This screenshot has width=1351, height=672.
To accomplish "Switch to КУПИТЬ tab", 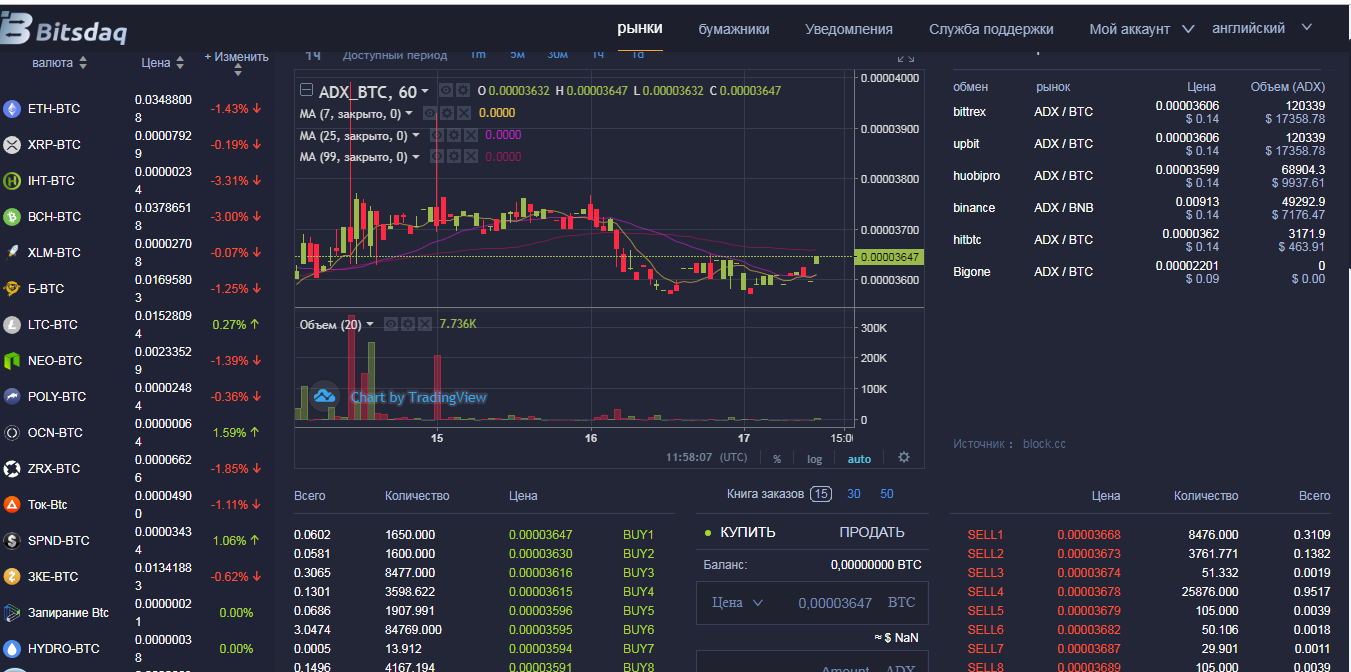I will (747, 532).
